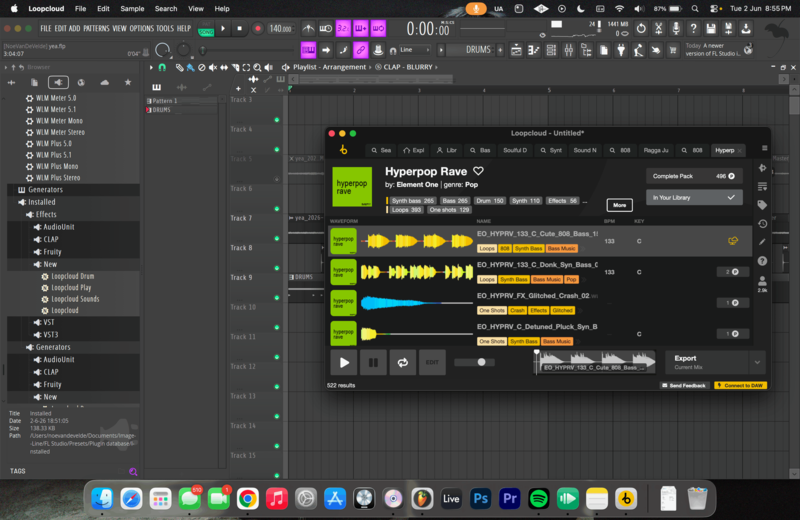Play the sample in Loopcloud player
The height and width of the screenshot is (520, 800).
tap(344, 362)
